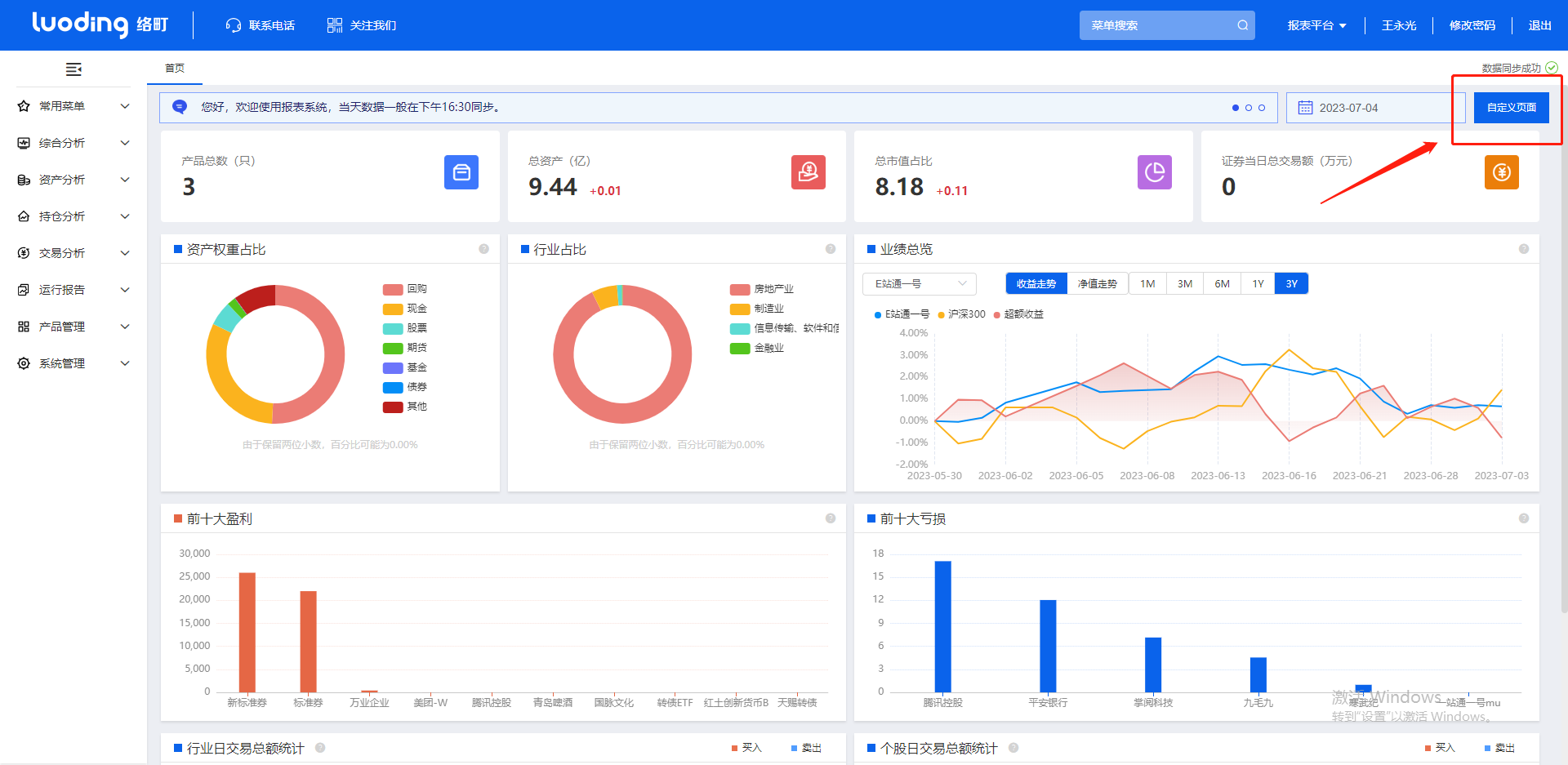Click the blue product count card icon
The image size is (1568, 765).
[461, 172]
